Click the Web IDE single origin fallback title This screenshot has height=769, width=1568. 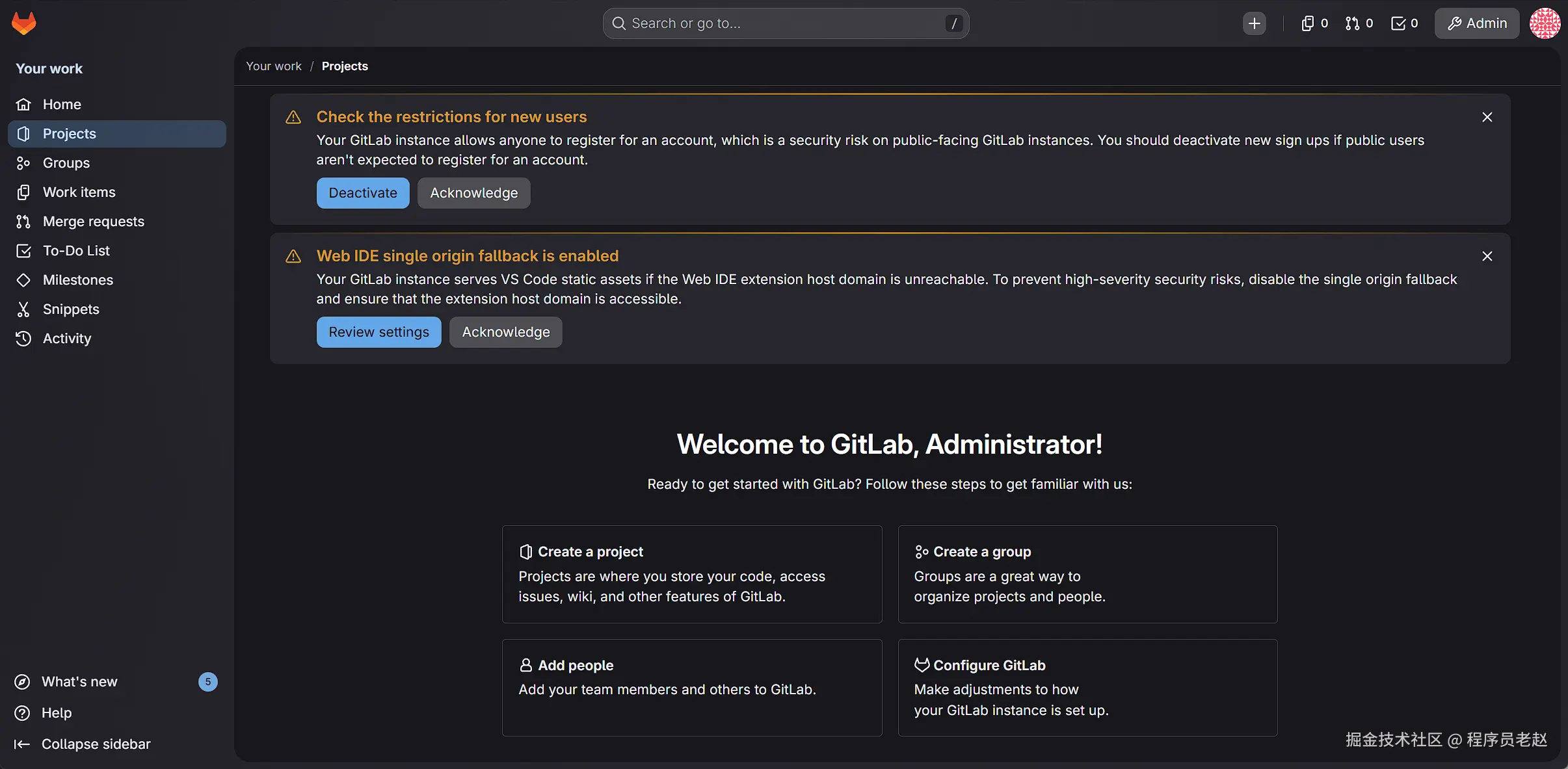[x=468, y=256]
